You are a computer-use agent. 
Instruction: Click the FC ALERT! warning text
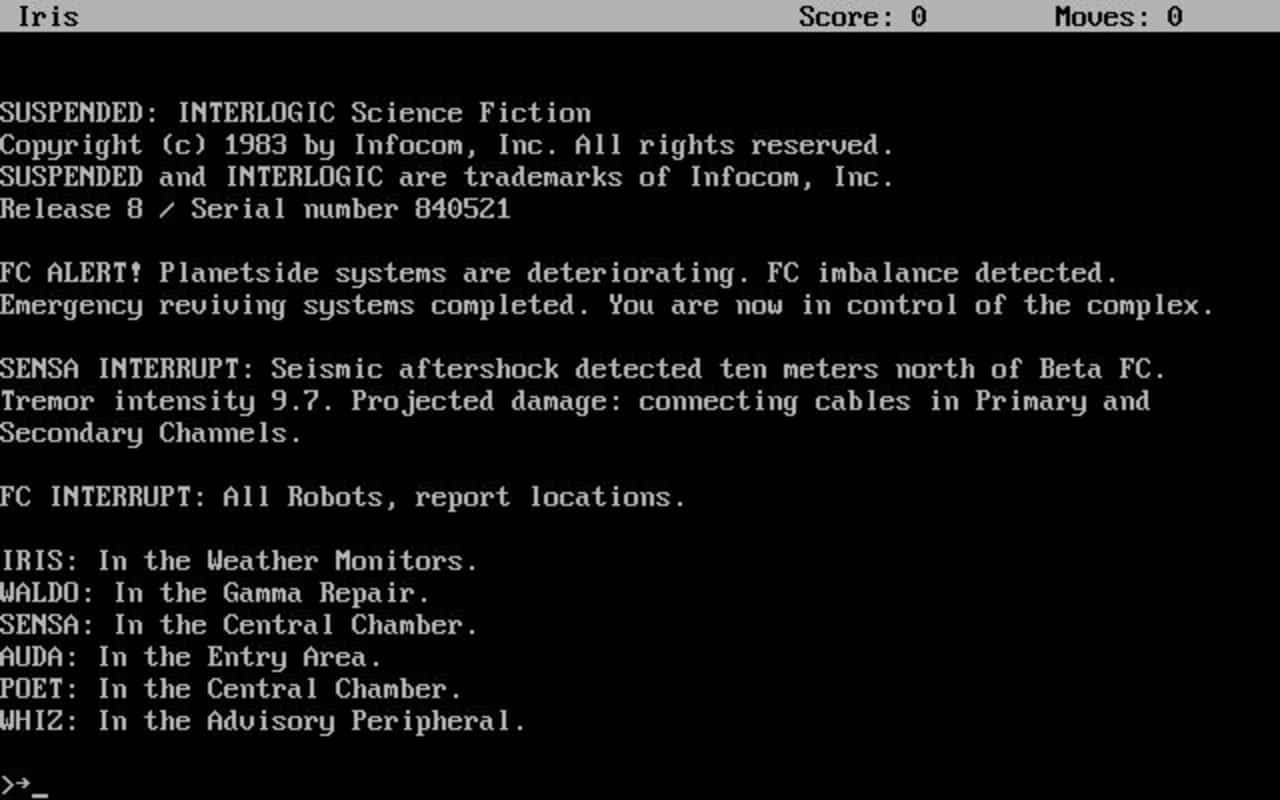560,272
